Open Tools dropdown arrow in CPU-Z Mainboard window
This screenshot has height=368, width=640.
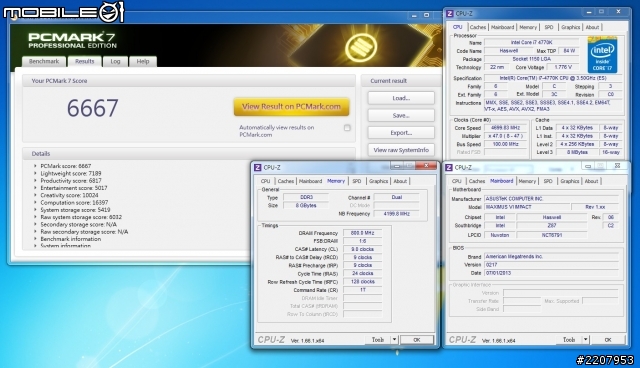(585, 339)
